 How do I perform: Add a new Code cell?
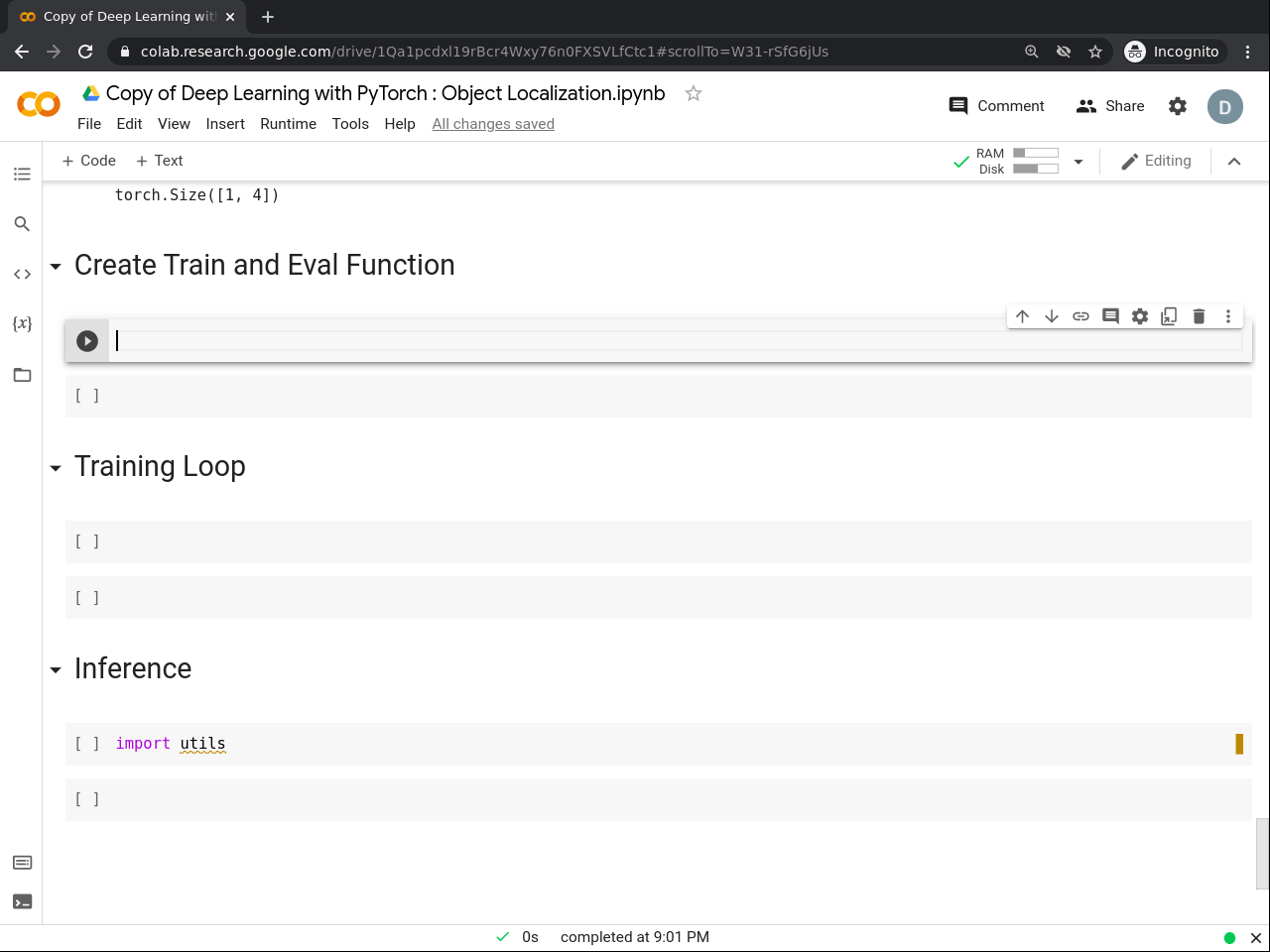coord(88,160)
